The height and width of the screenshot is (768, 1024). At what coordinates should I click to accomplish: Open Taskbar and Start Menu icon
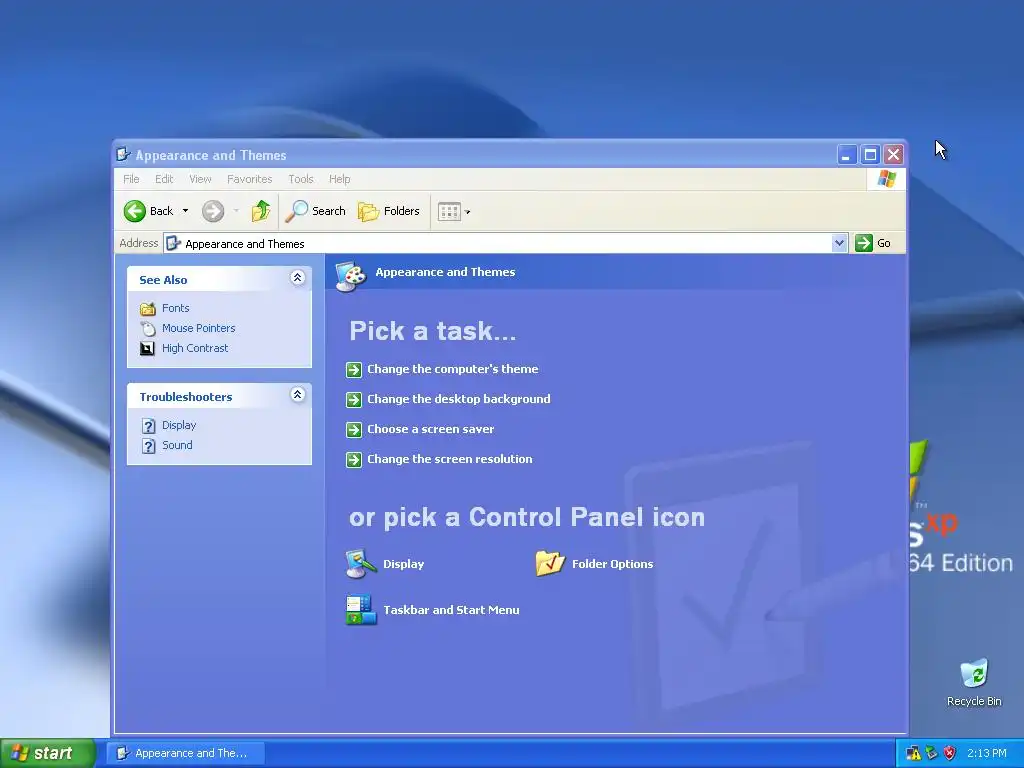pyautogui.click(x=360, y=609)
